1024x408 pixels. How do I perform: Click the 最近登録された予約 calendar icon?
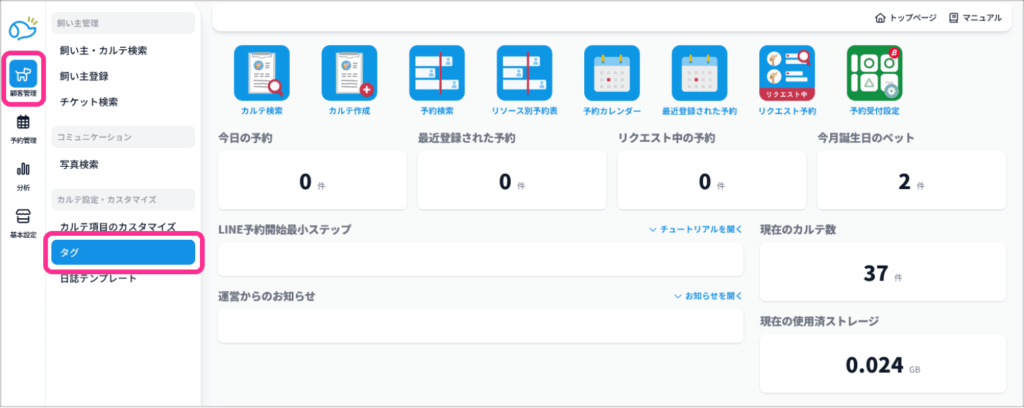[699, 74]
